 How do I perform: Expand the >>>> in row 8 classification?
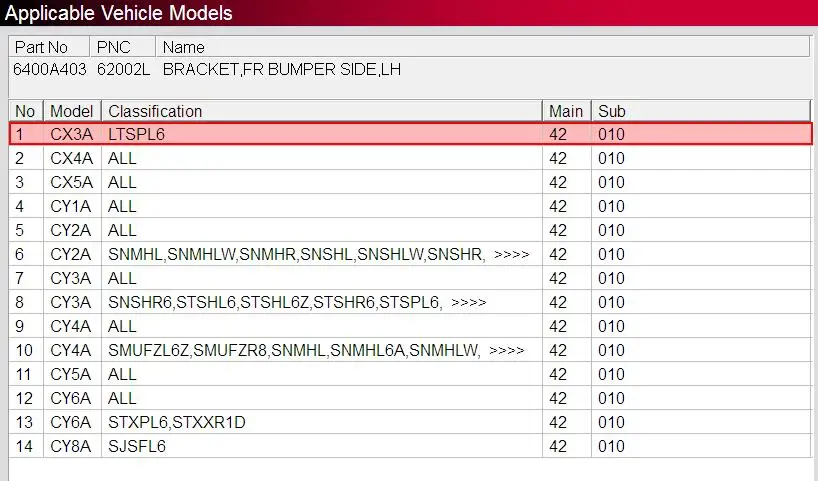pyautogui.click(x=468, y=303)
